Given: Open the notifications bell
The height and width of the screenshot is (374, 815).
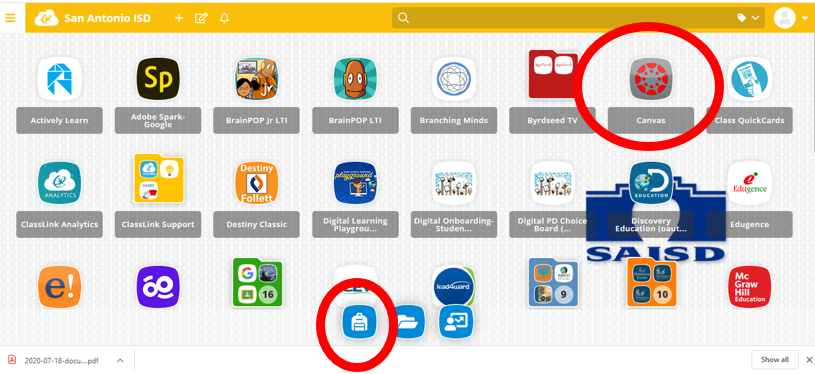Looking at the screenshot, I should point(224,18).
